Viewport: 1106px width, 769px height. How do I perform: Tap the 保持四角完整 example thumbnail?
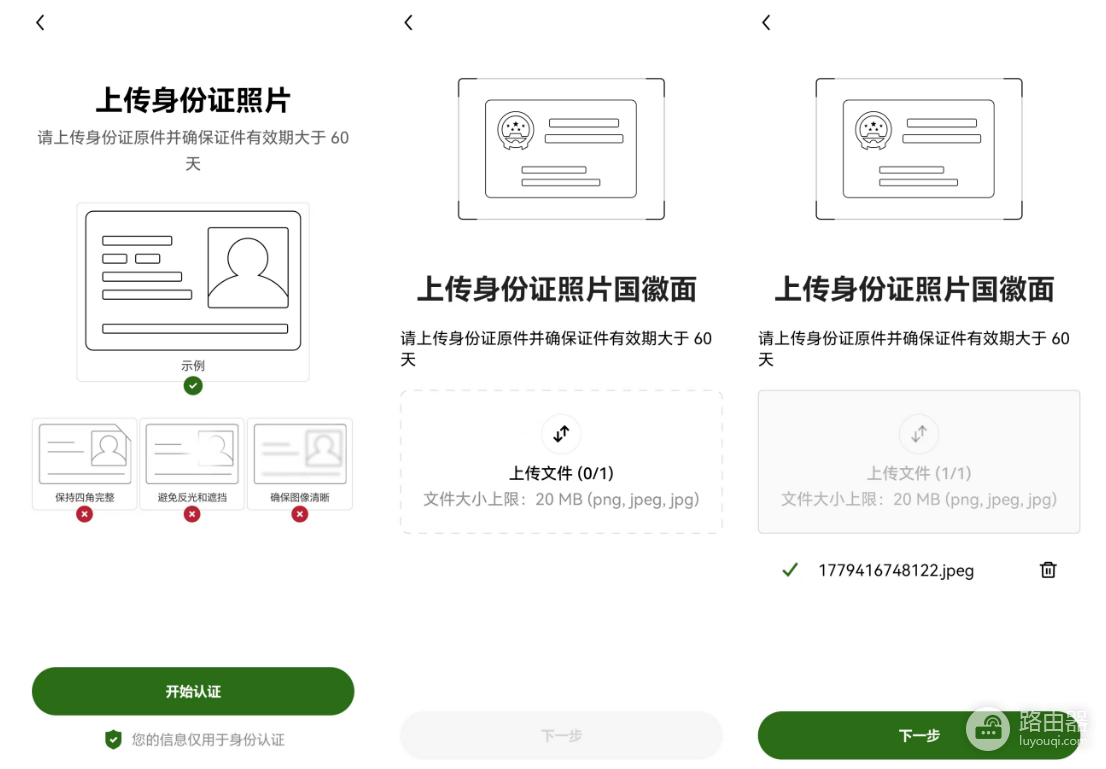coord(85,464)
